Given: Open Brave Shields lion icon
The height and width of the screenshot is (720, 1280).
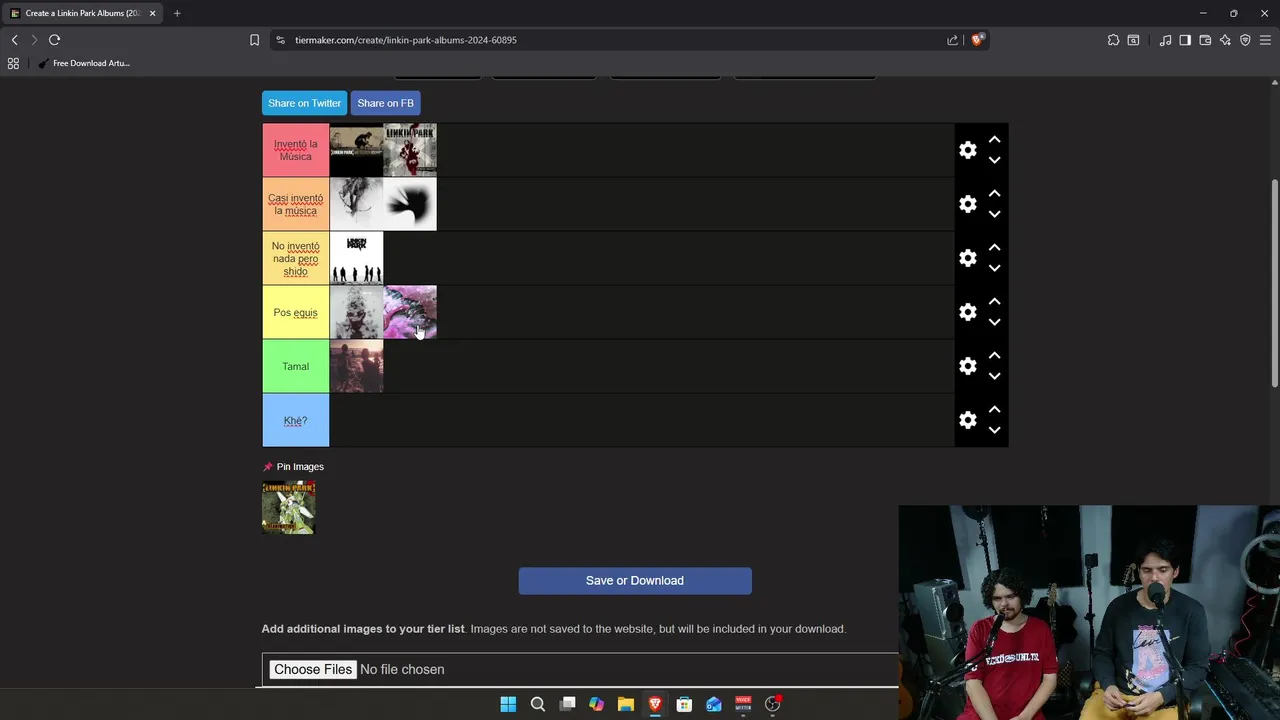Looking at the screenshot, I should [978, 40].
